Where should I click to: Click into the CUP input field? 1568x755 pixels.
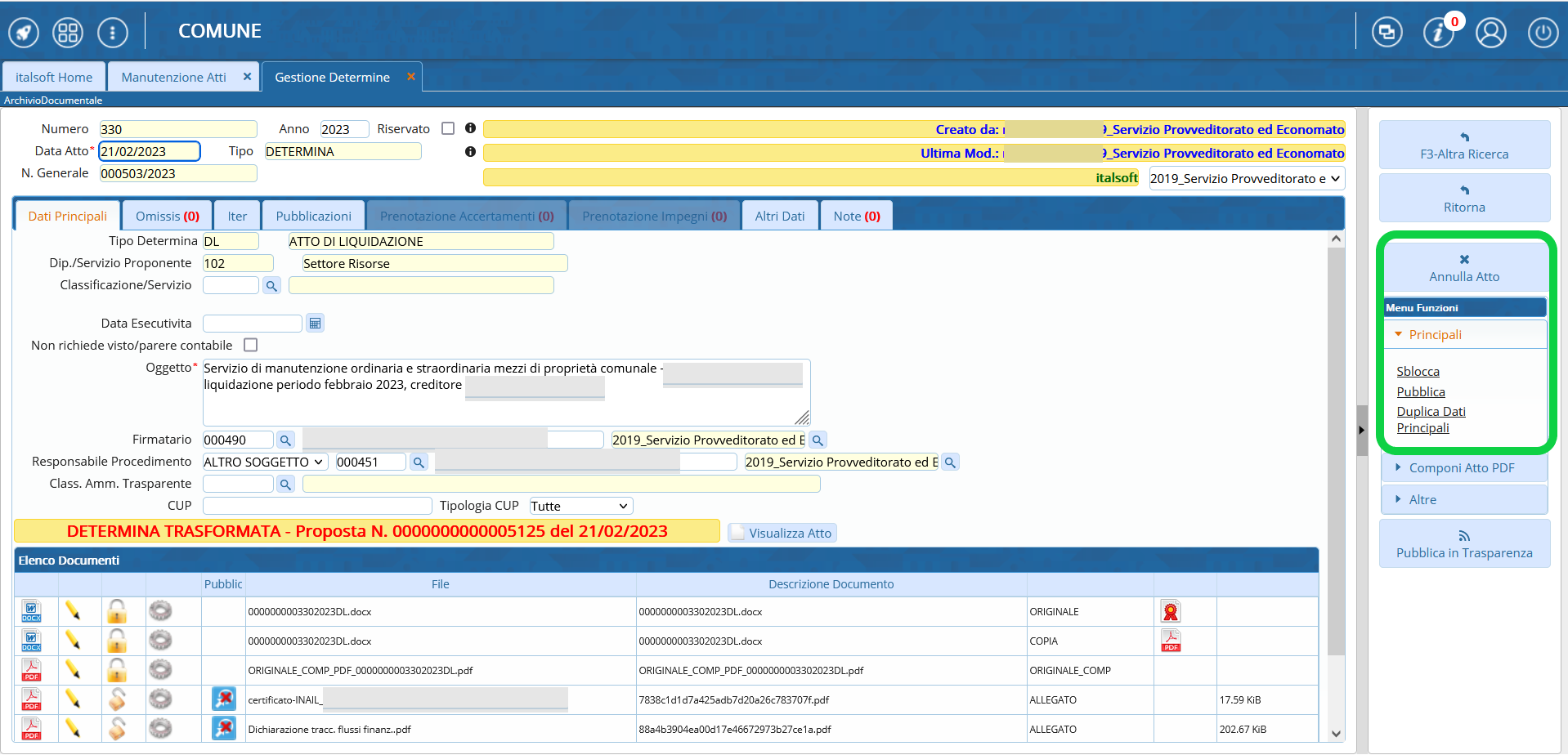pos(317,507)
